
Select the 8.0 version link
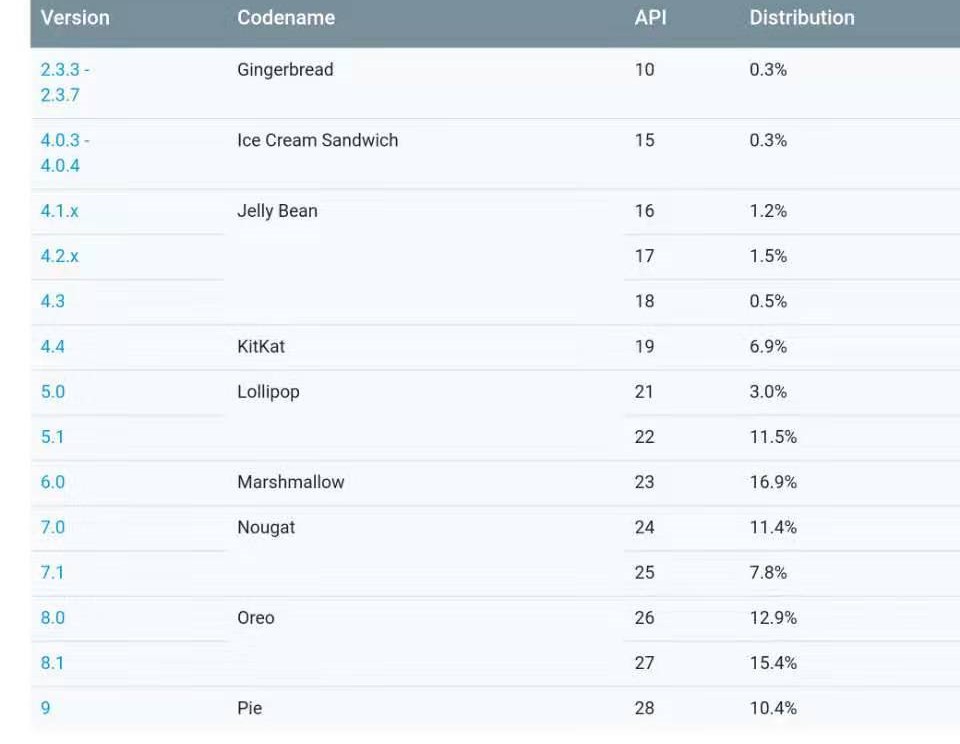(x=53, y=617)
